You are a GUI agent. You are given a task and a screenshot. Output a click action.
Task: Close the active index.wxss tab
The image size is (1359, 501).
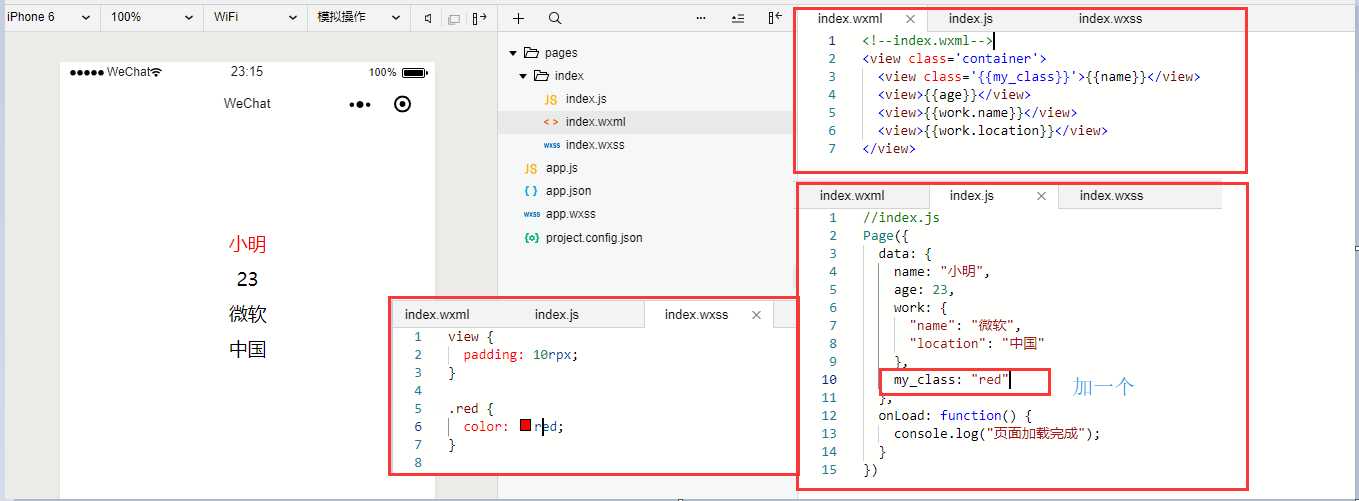[x=756, y=315]
